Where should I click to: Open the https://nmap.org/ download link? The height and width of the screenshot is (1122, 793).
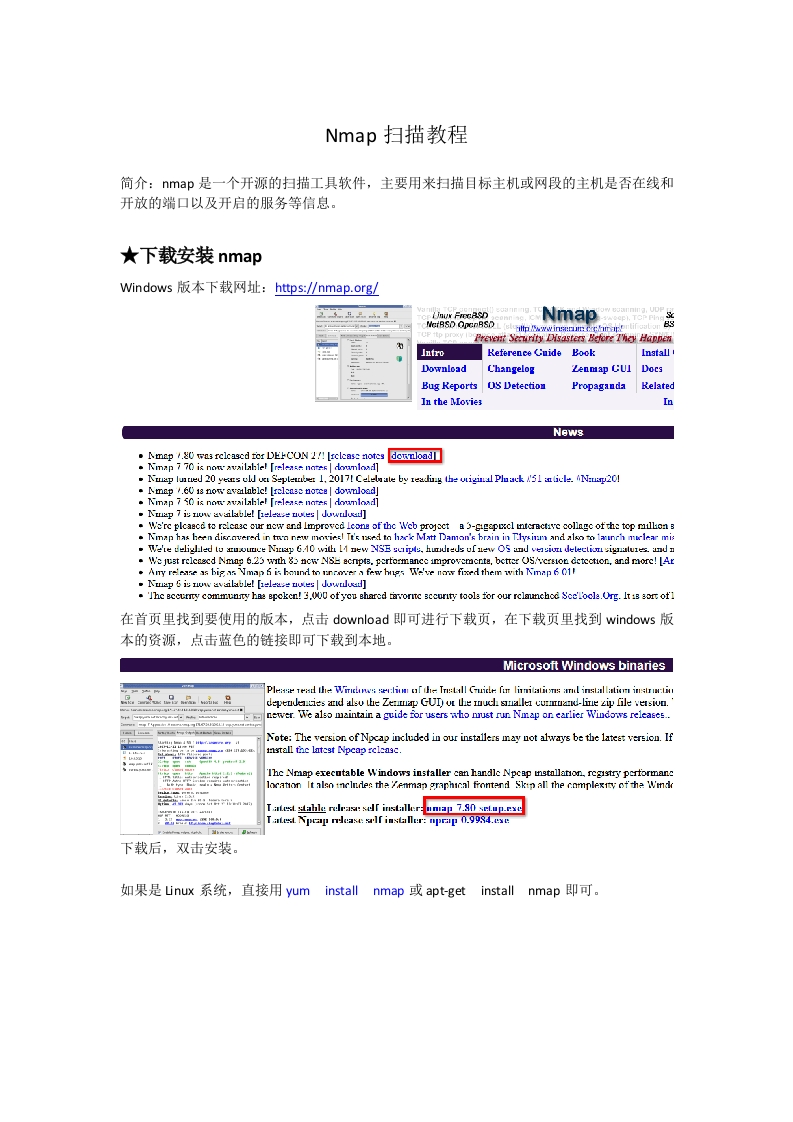(326, 288)
